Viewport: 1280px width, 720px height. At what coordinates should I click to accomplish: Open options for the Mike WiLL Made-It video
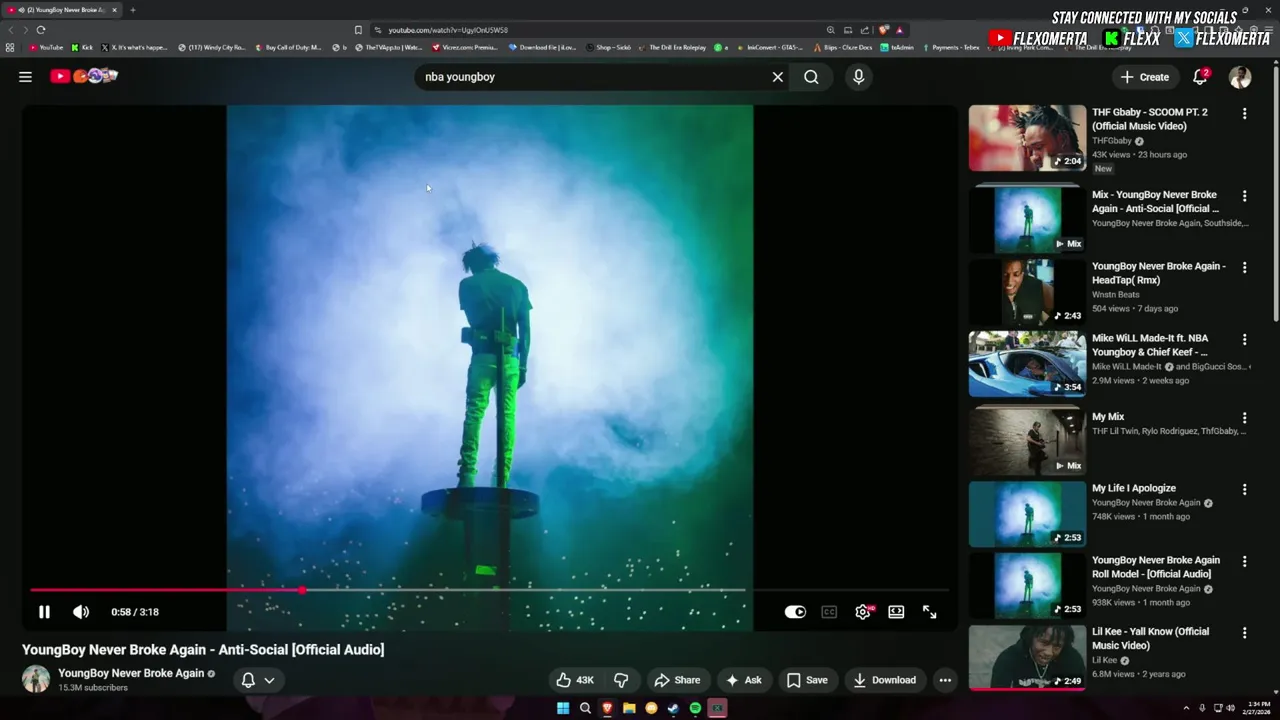coord(1244,340)
